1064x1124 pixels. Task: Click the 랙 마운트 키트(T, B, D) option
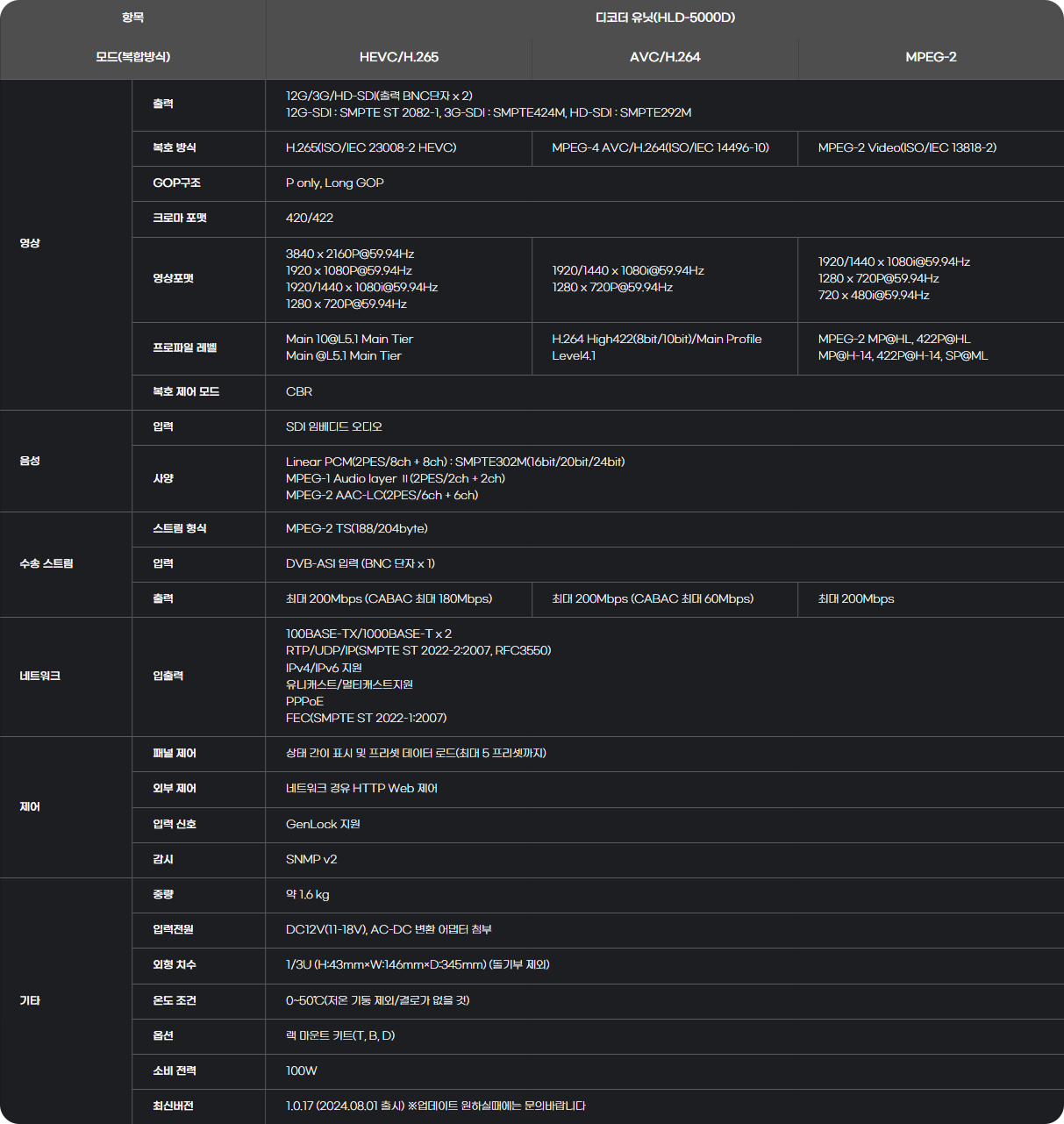[x=340, y=1036]
